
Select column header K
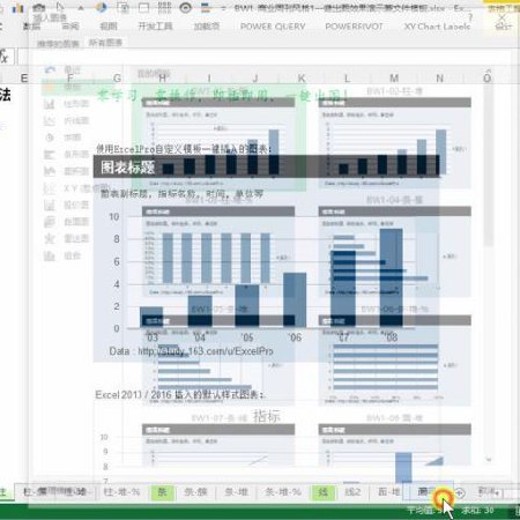301,78
